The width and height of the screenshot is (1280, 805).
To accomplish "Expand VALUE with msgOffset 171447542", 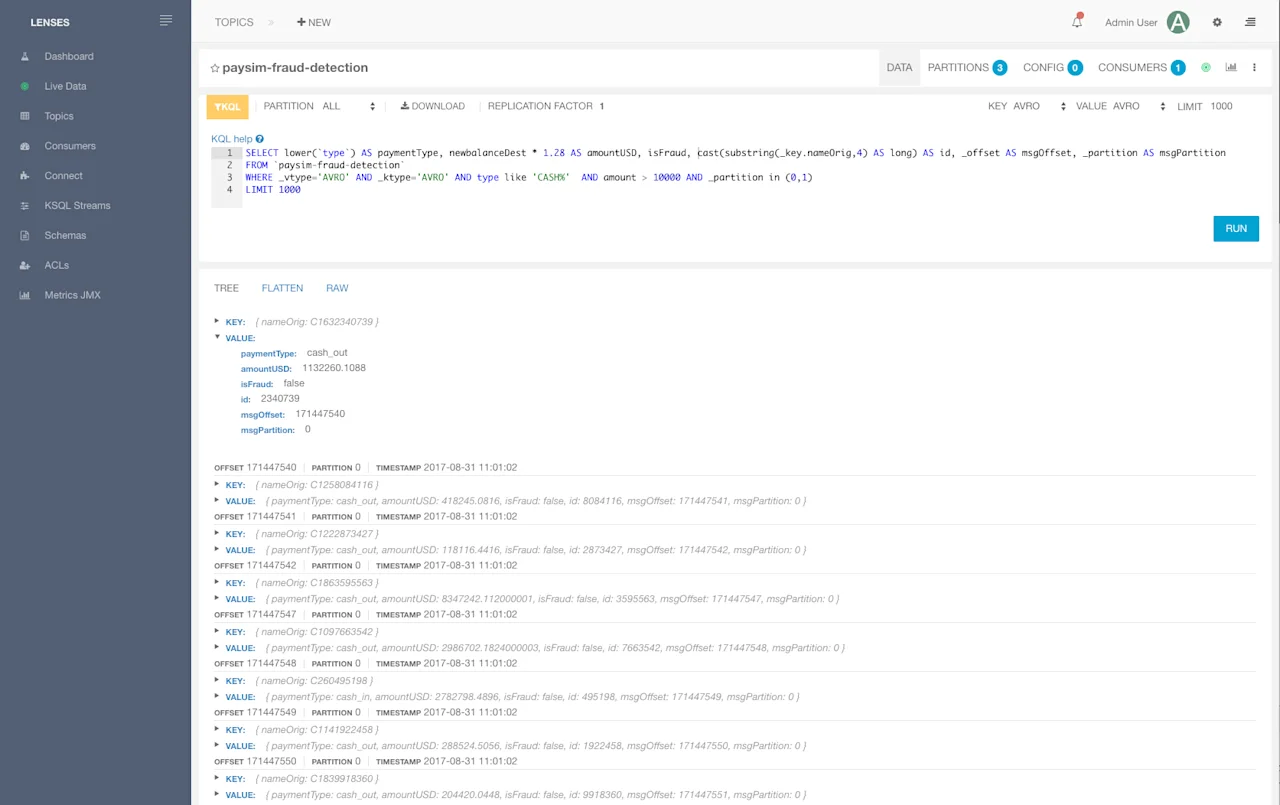I will pos(217,549).
